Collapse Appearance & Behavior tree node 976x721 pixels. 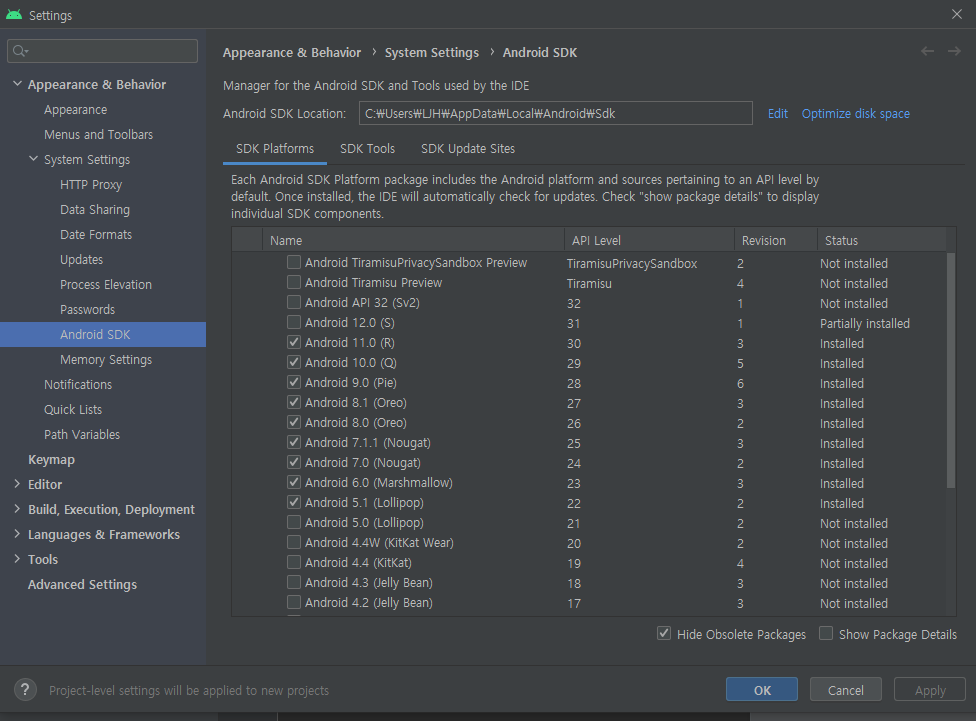point(17,83)
